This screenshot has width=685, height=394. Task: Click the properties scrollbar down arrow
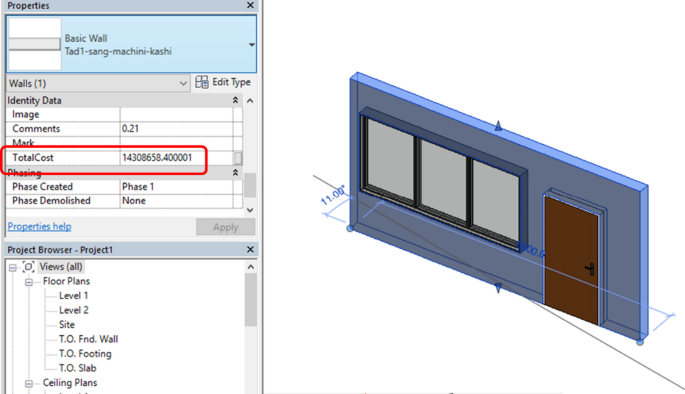(250, 210)
